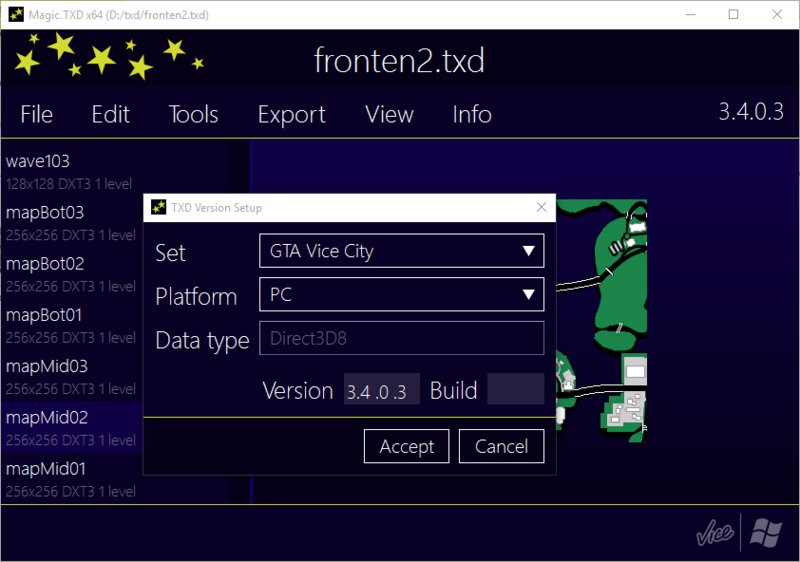Open the Edit menu
The height and width of the screenshot is (562, 800).
point(111,114)
